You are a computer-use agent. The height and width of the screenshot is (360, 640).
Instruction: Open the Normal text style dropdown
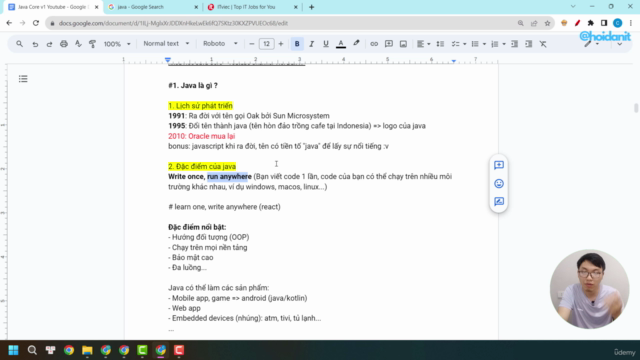tap(166, 43)
